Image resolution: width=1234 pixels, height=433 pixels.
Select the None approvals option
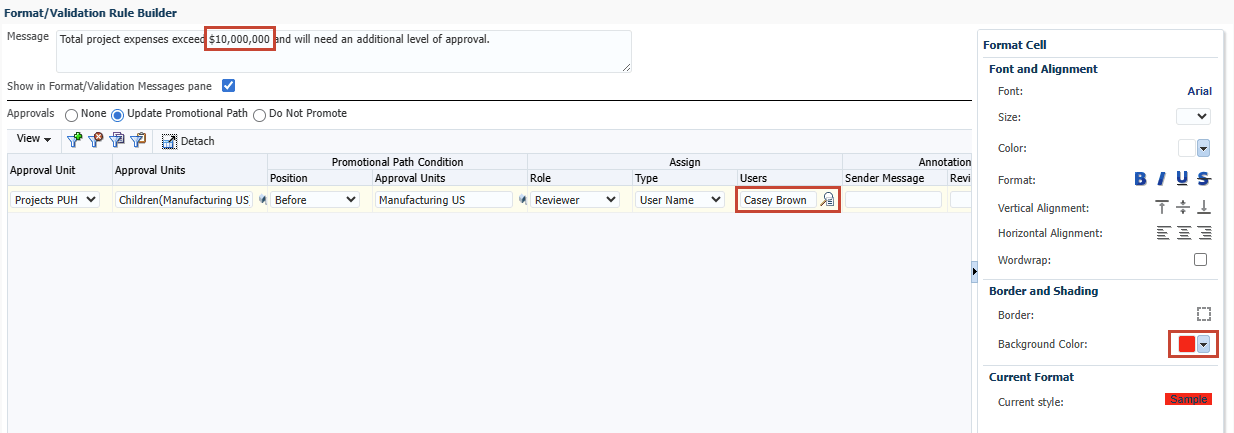(x=71, y=114)
